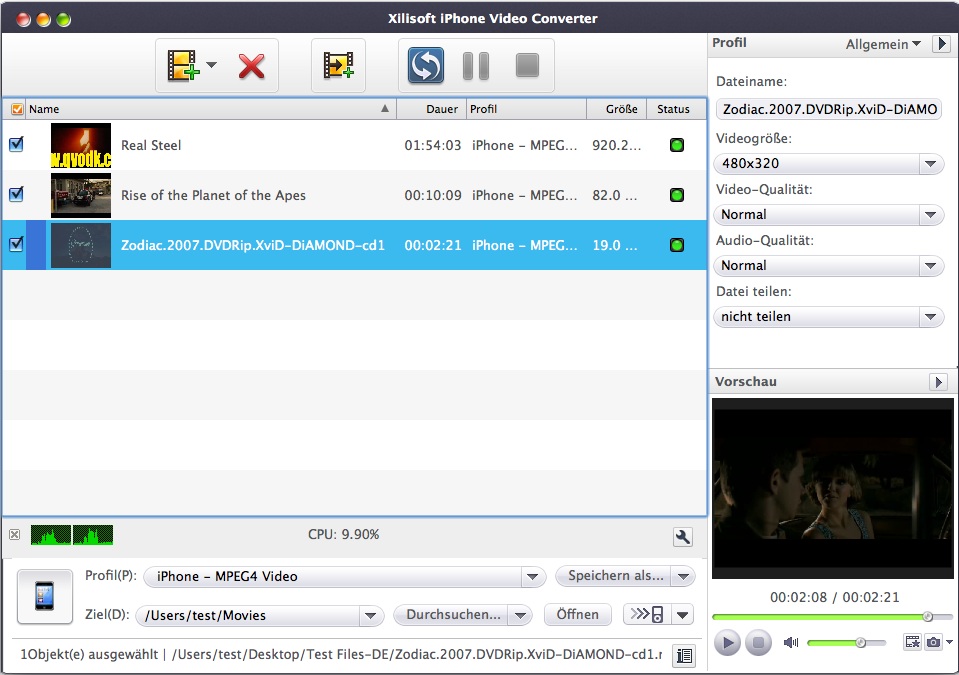The height and width of the screenshot is (675, 959).
Task: Click the Zodiac video thumbnail
Action: click(x=81, y=245)
